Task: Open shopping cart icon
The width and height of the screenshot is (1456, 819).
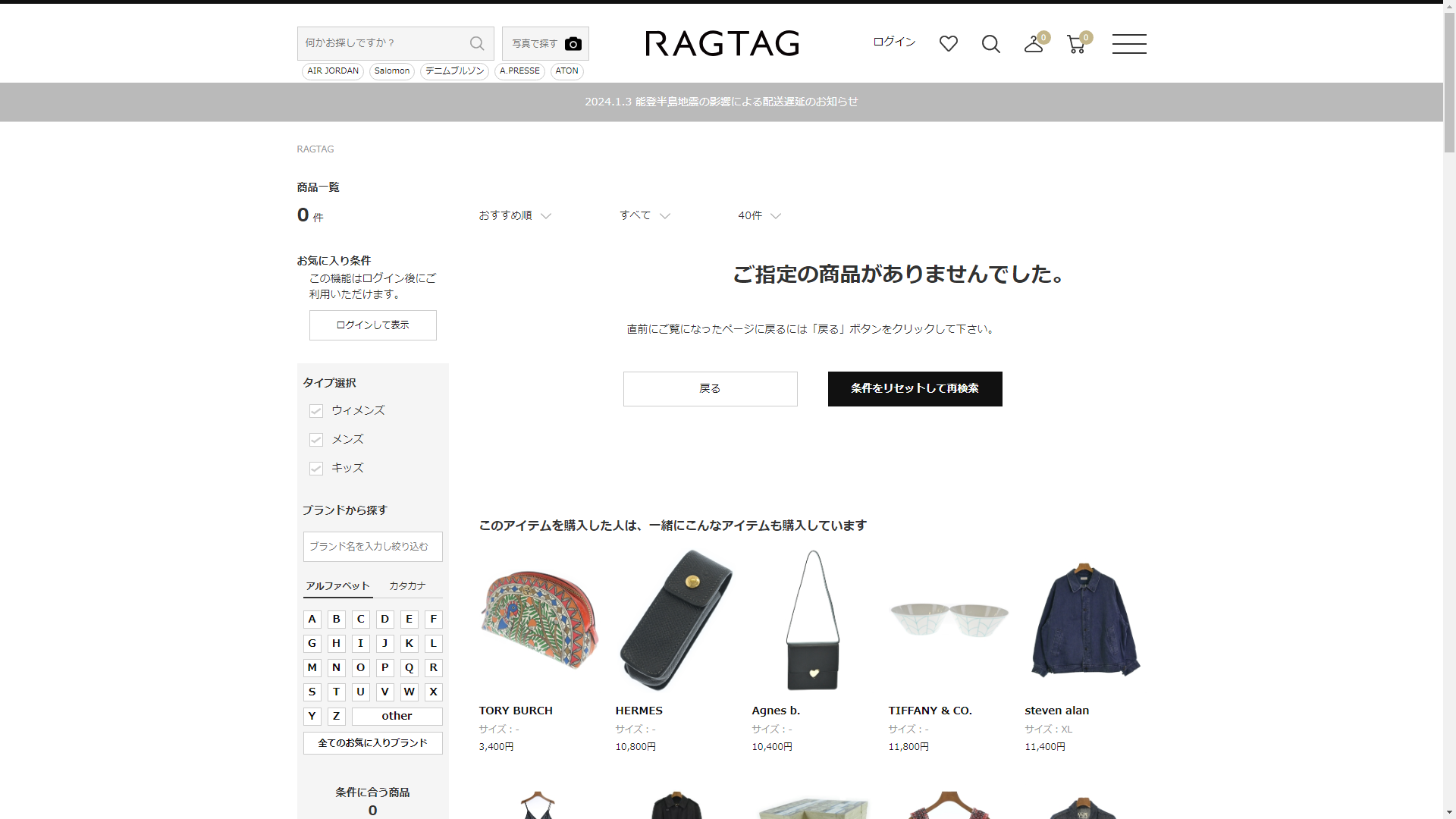Action: (x=1075, y=44)
